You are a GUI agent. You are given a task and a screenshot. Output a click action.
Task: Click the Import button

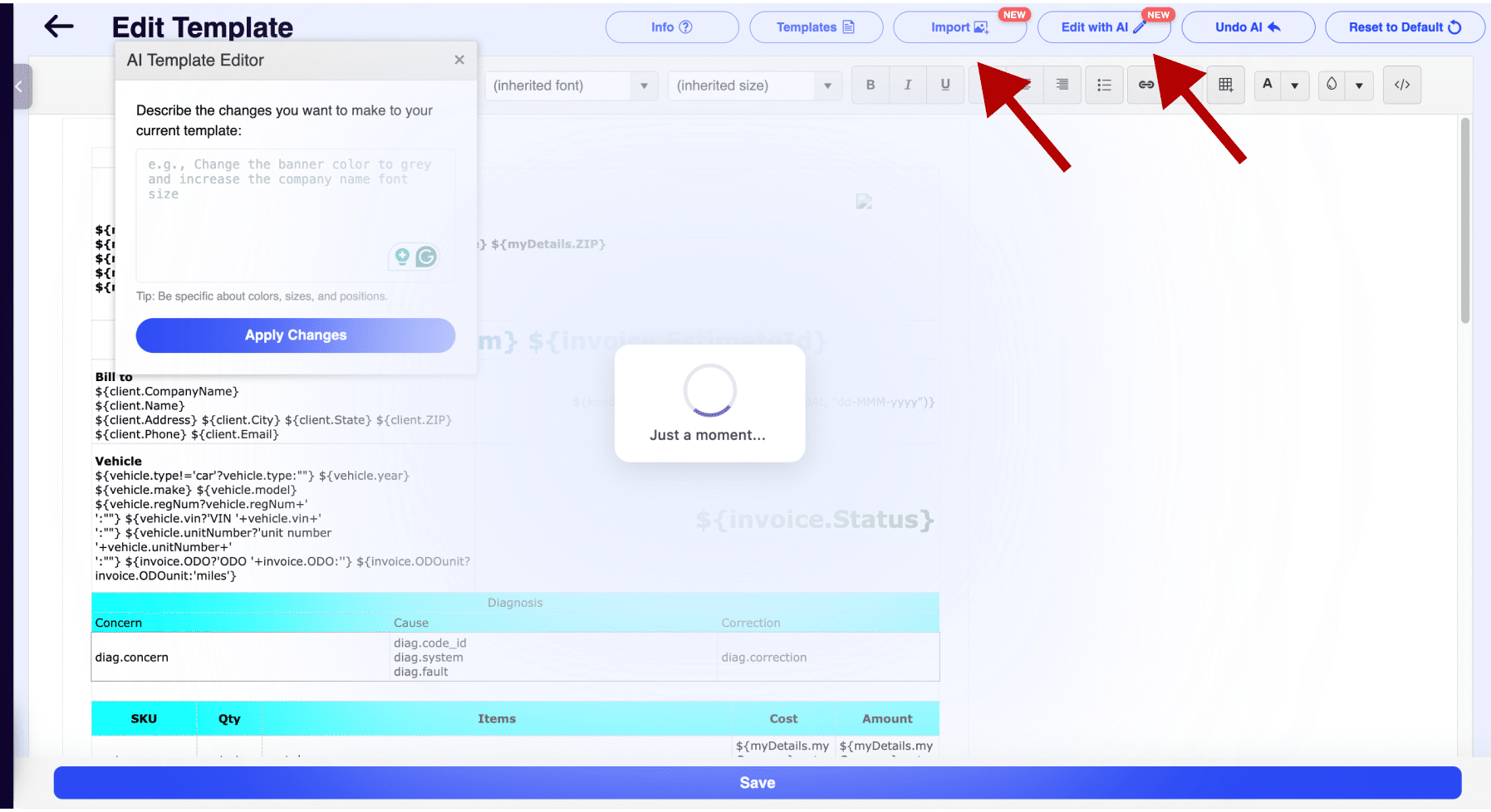(959, 27)
